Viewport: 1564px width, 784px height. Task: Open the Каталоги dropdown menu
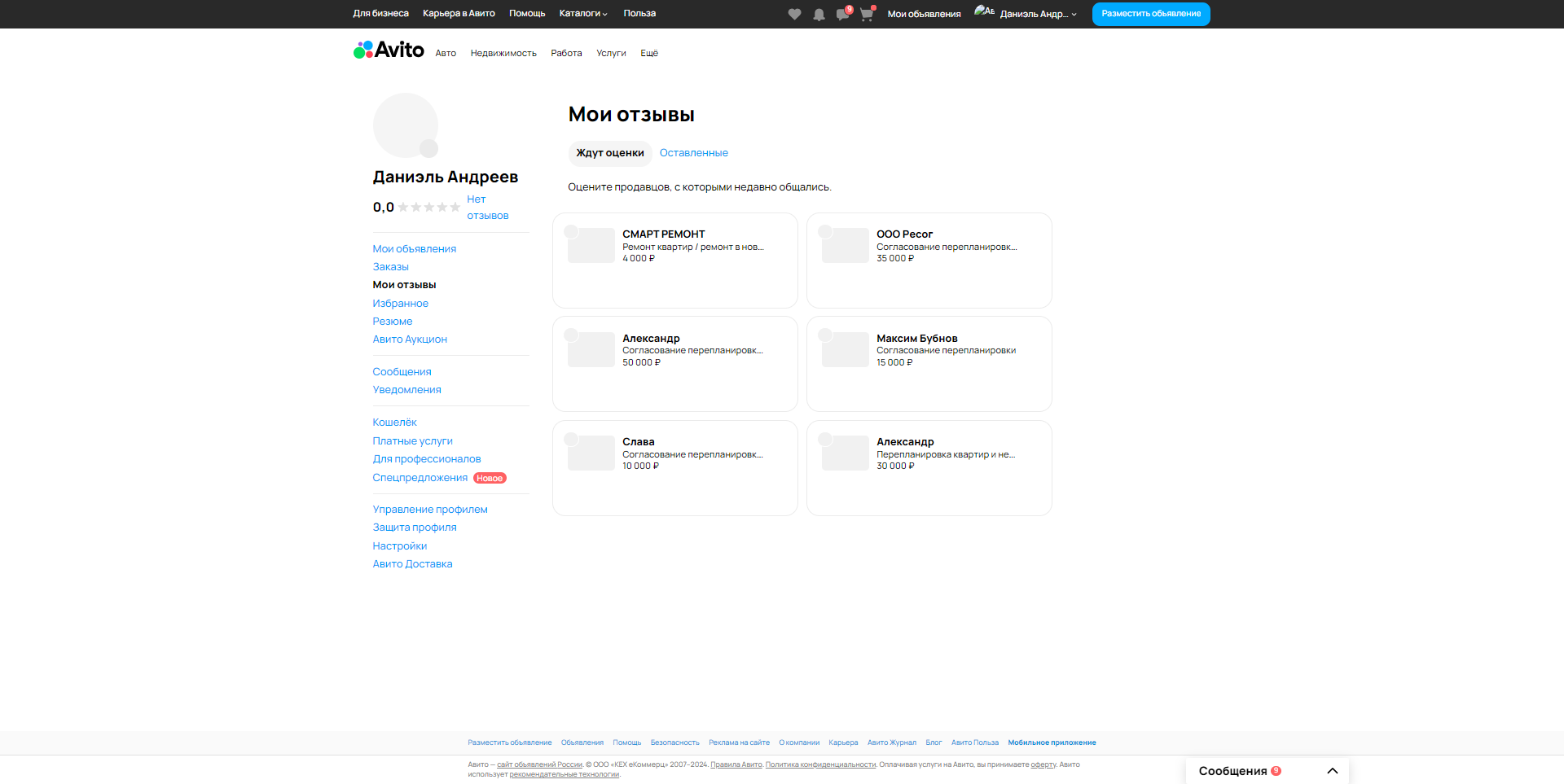(x=583, y=14)
